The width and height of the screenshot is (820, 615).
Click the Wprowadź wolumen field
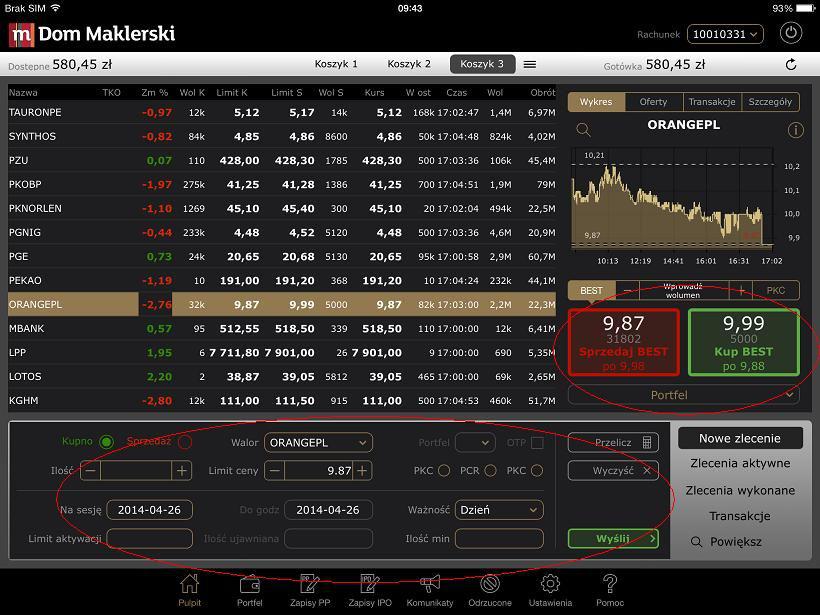[684, 290]
